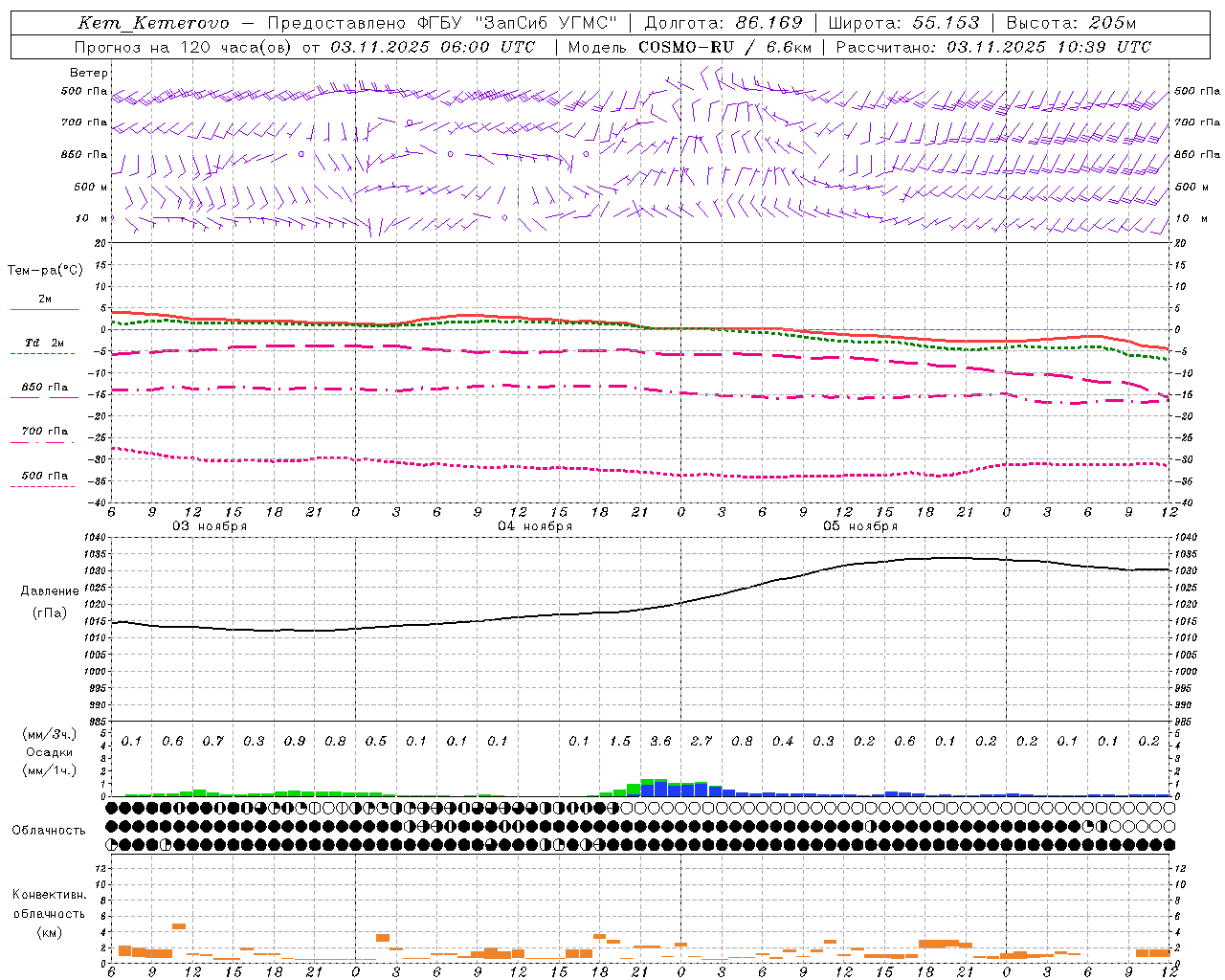The width and height of the screenshot is (1225, 980).
Task: Click the '0.5' precipitation value
Action: [x=376, y=742]
